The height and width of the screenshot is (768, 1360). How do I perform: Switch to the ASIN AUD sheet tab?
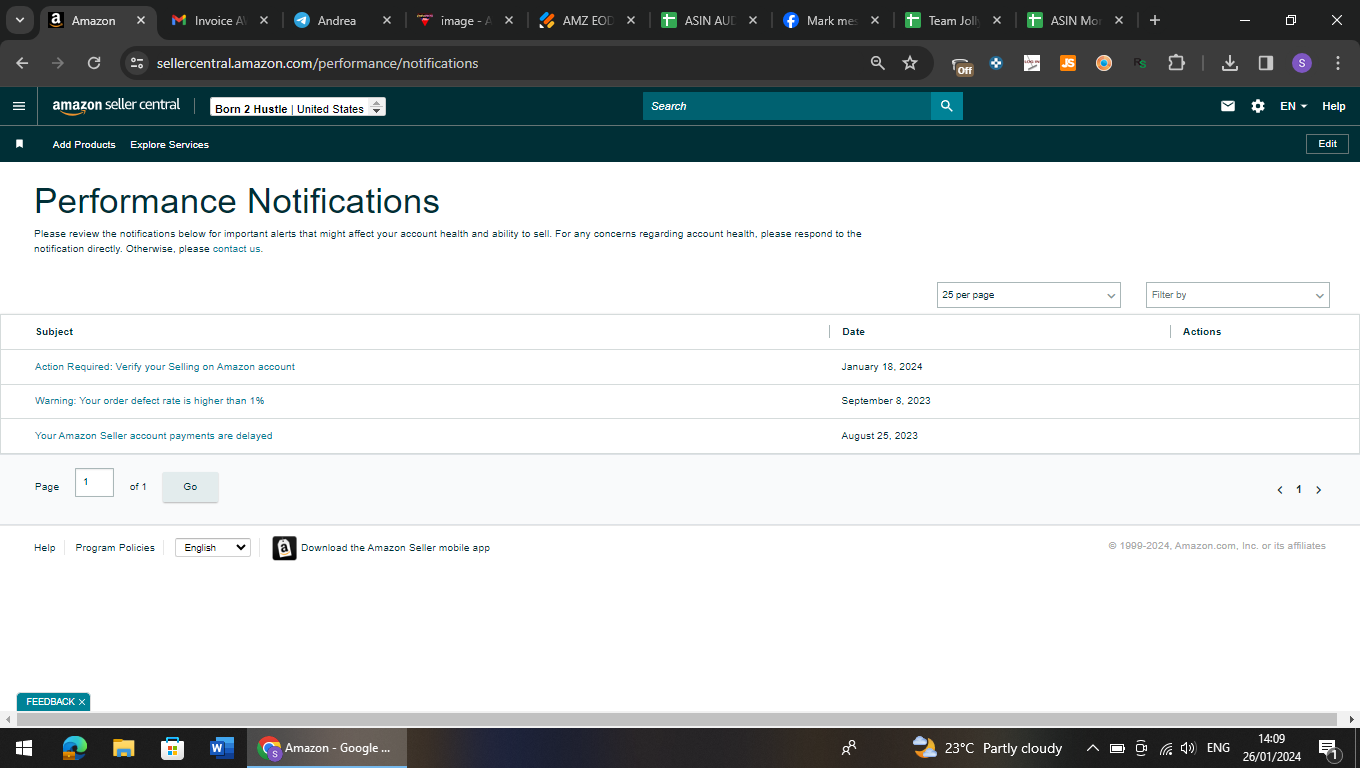tap(709, 21)
